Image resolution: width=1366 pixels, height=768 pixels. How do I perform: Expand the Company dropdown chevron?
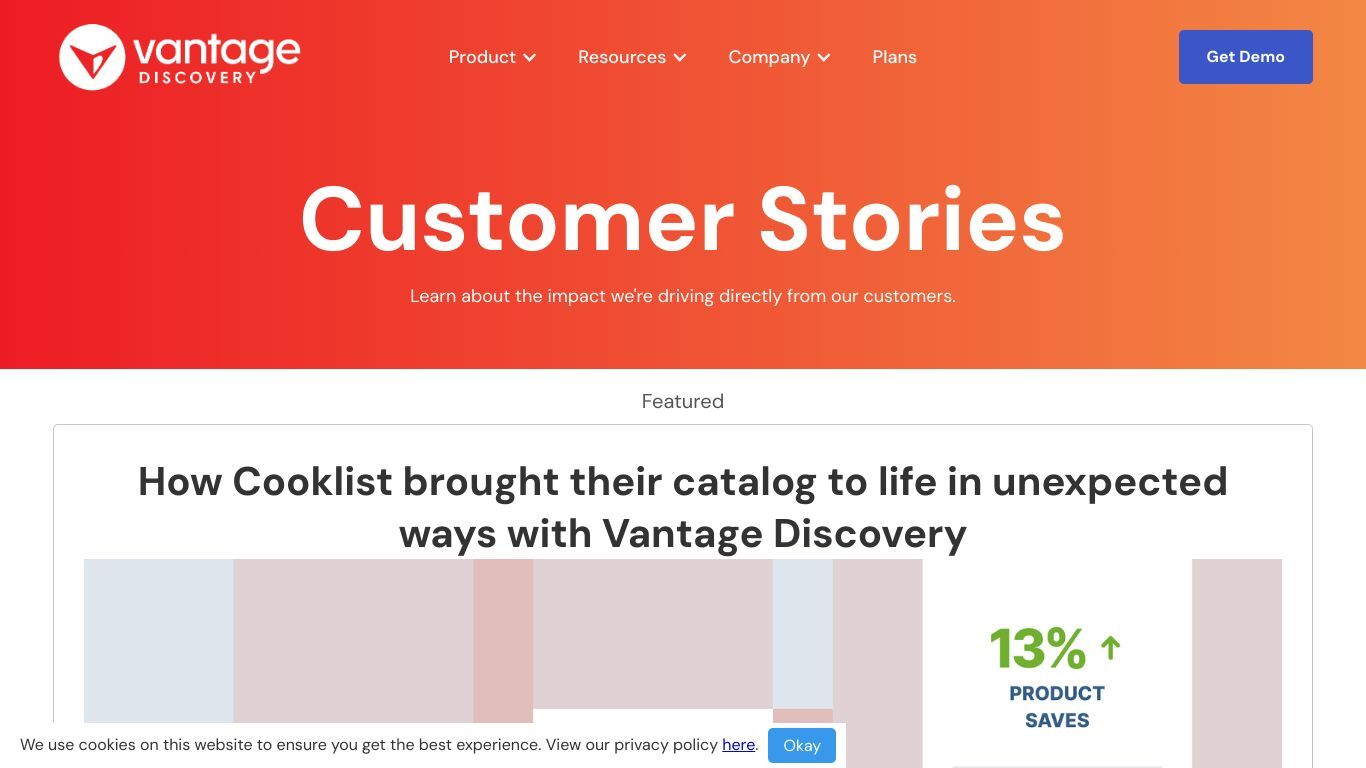(x=824, y=58)
